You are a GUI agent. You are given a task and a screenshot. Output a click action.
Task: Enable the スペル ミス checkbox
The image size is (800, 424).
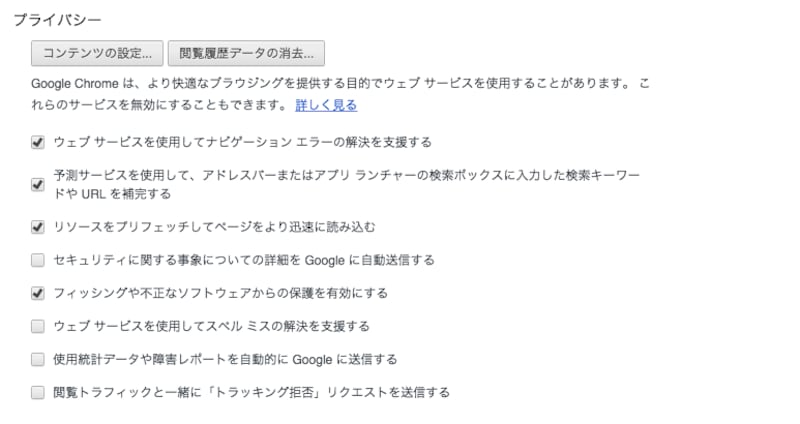38,326
